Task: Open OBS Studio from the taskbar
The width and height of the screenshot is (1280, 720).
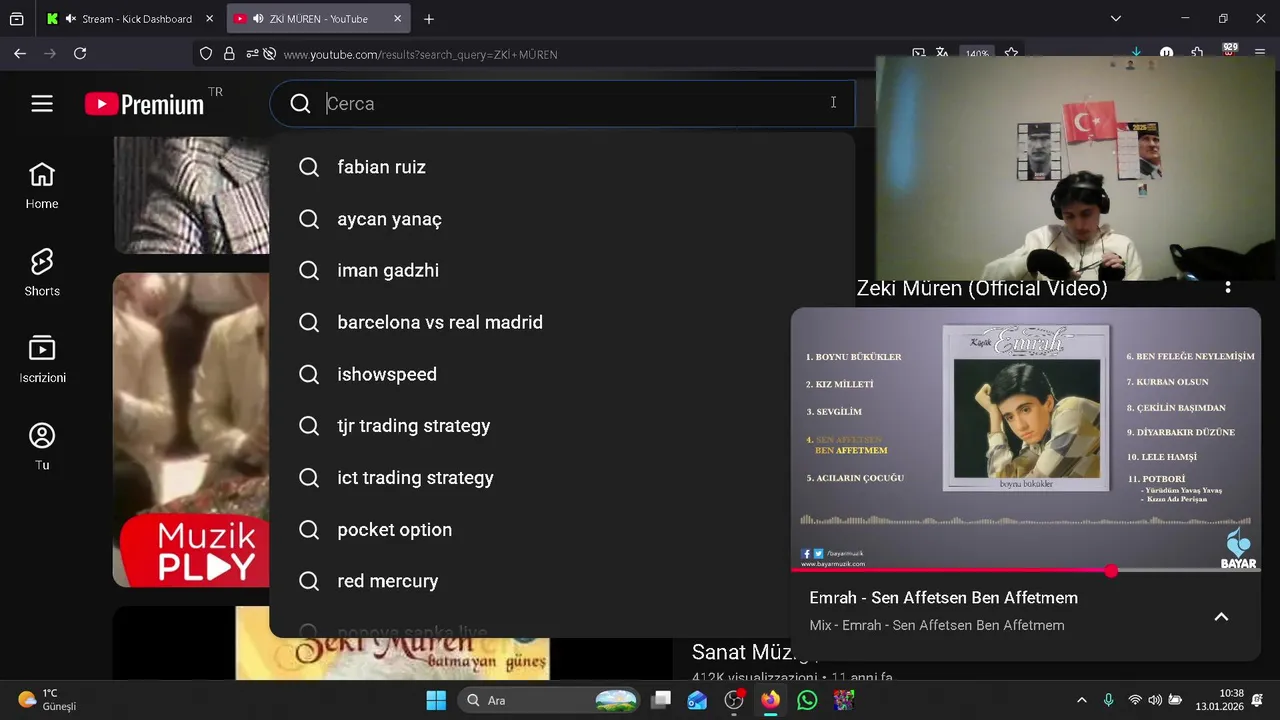Action: click(734, 700)
